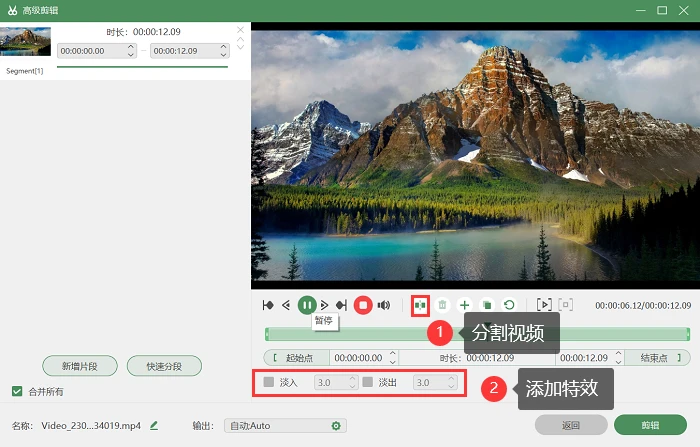Increase the 淡入 duration value

click(x=352, y=379)
